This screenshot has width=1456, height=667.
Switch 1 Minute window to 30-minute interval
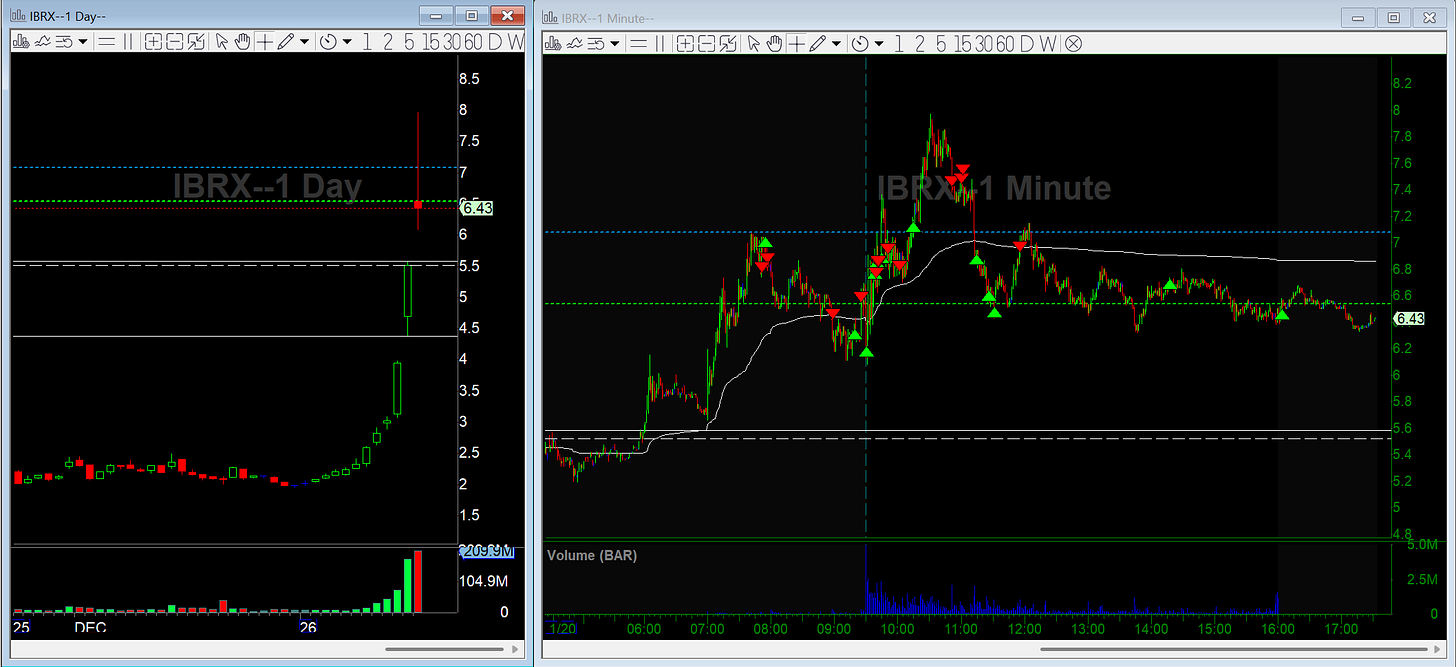point(984,43)
